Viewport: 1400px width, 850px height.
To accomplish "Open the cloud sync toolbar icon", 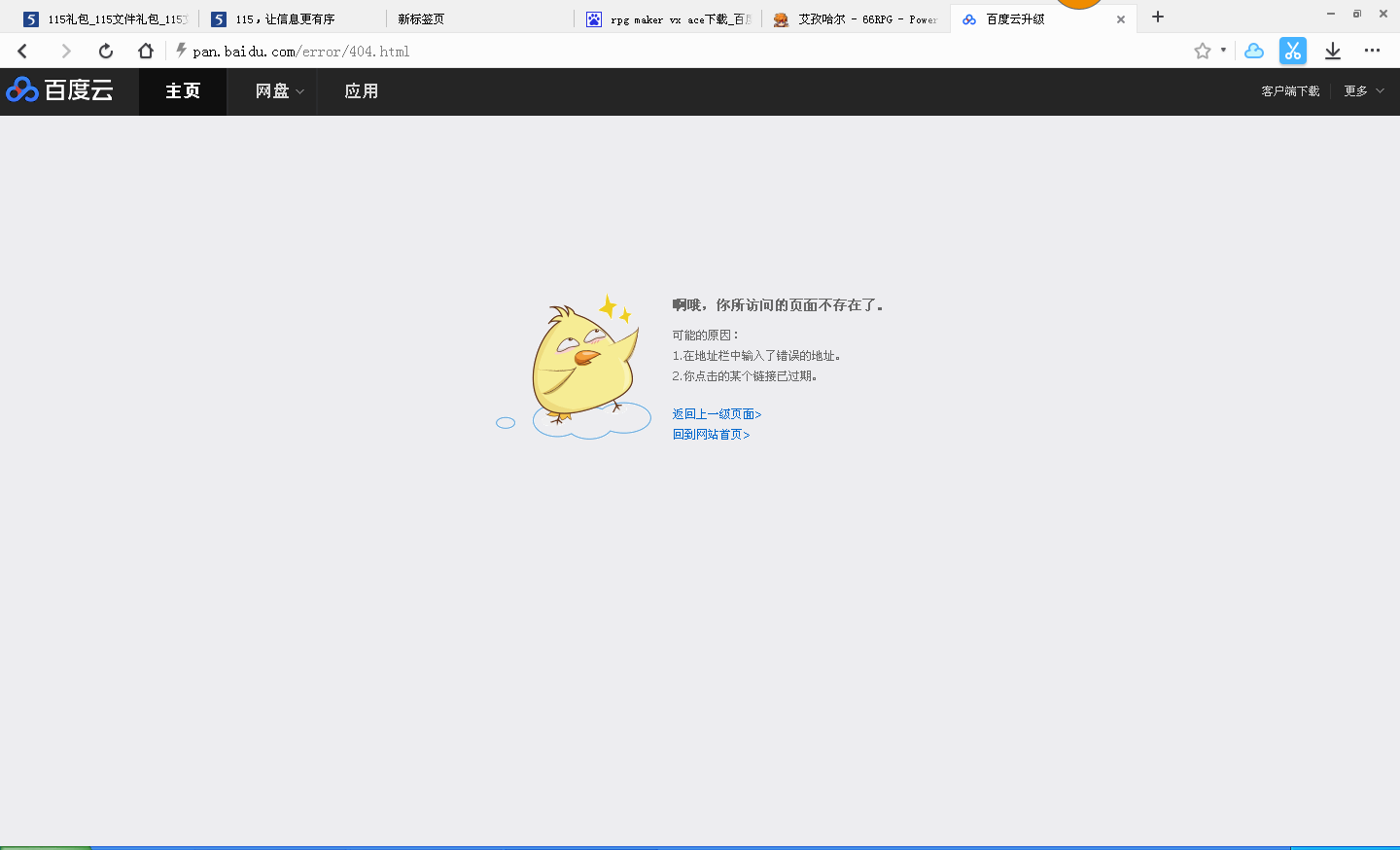I will pos(1254,51).
